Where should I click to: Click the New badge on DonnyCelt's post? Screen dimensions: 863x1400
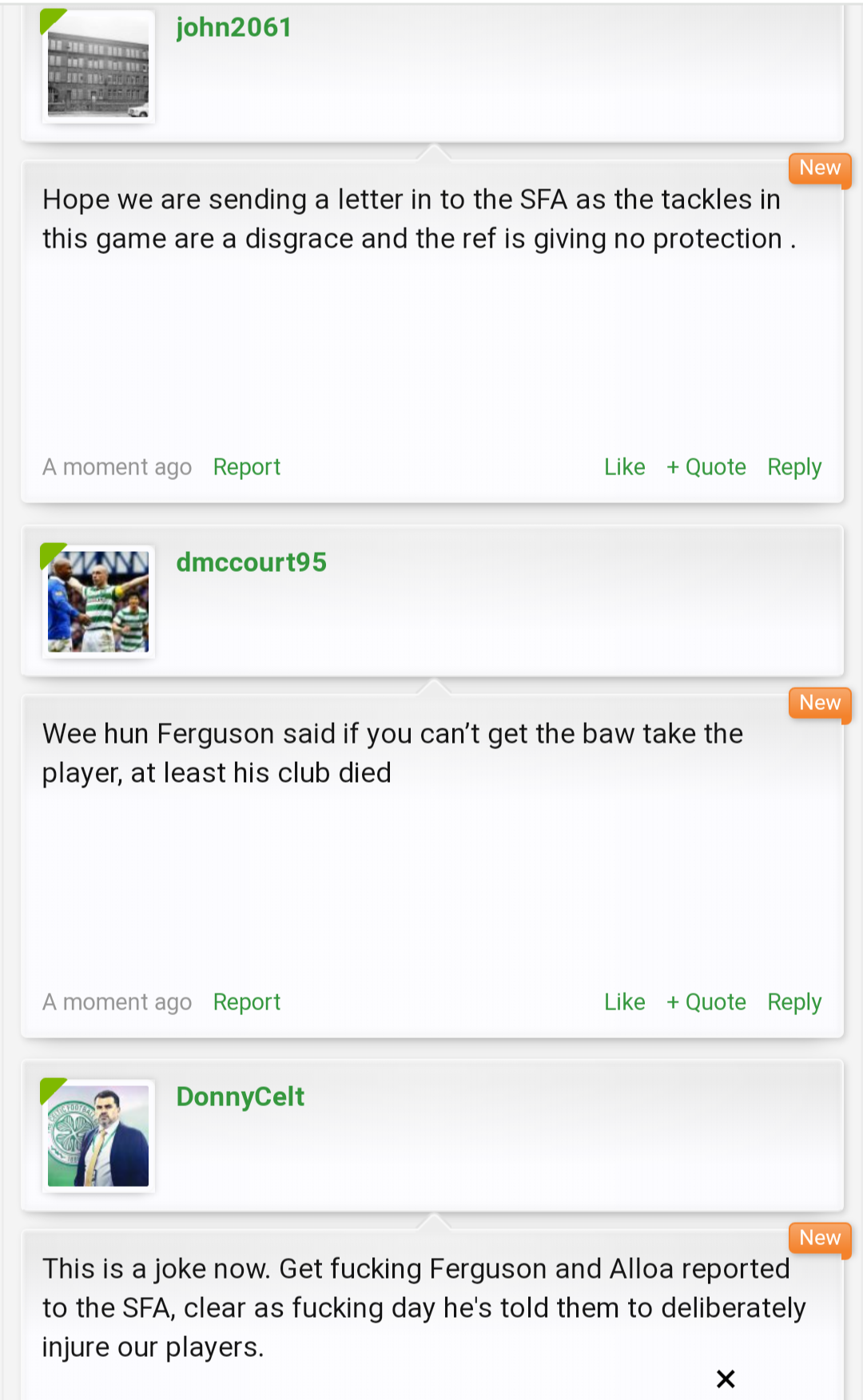[820, 1239]
